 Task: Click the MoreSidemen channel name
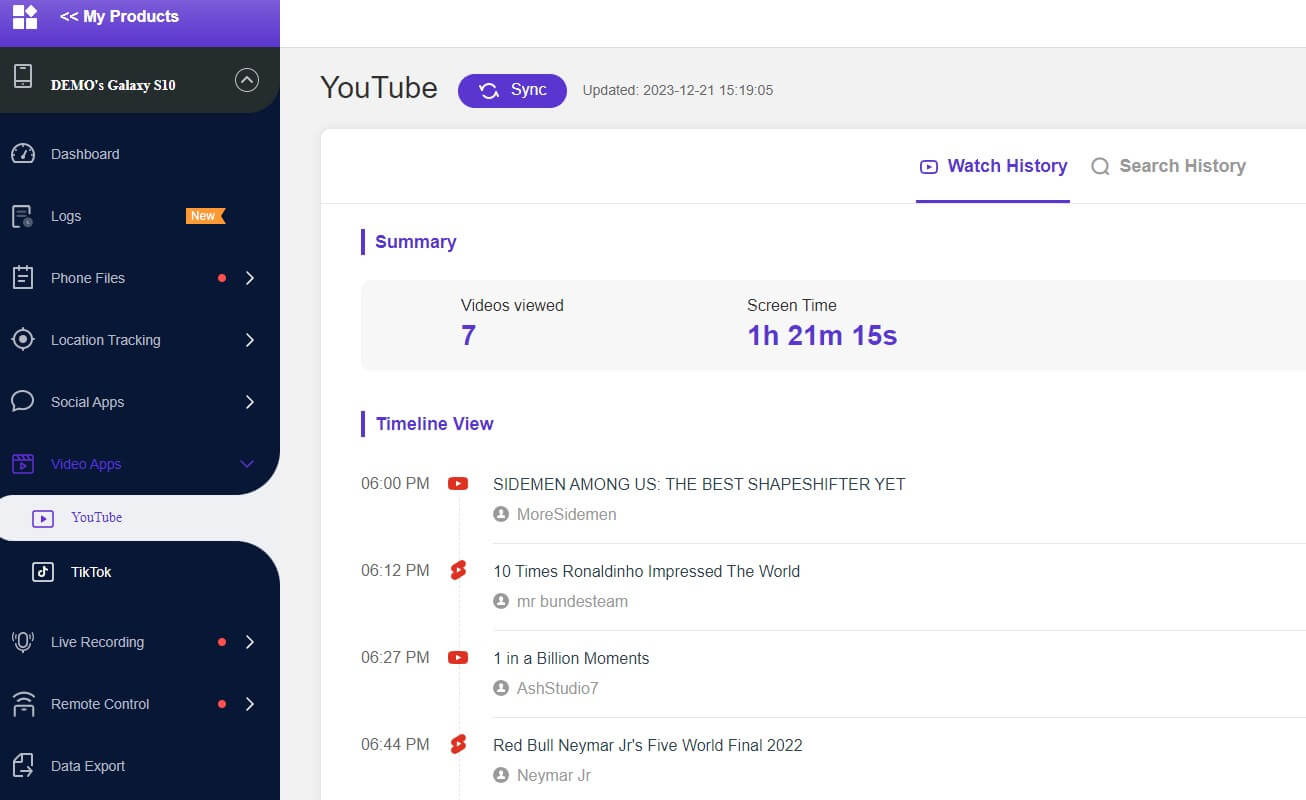566,514
